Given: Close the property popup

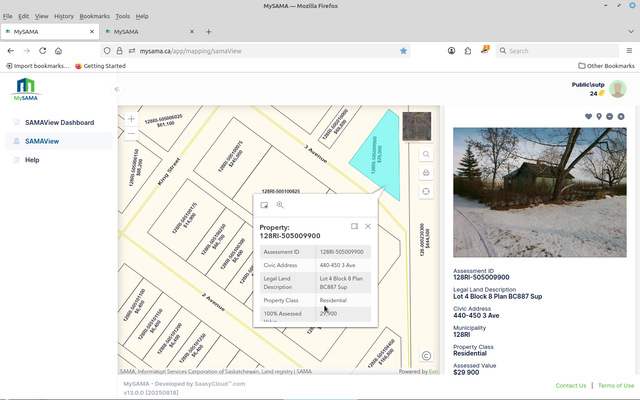Looking at the screenshot, I should point(368,227).
